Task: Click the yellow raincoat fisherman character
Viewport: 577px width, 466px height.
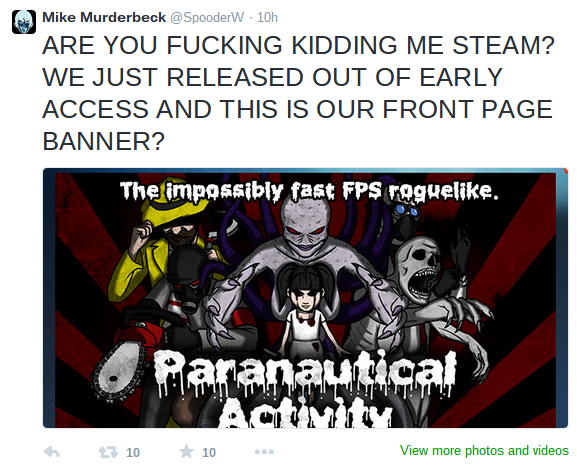Action: (x=164, y=245)
